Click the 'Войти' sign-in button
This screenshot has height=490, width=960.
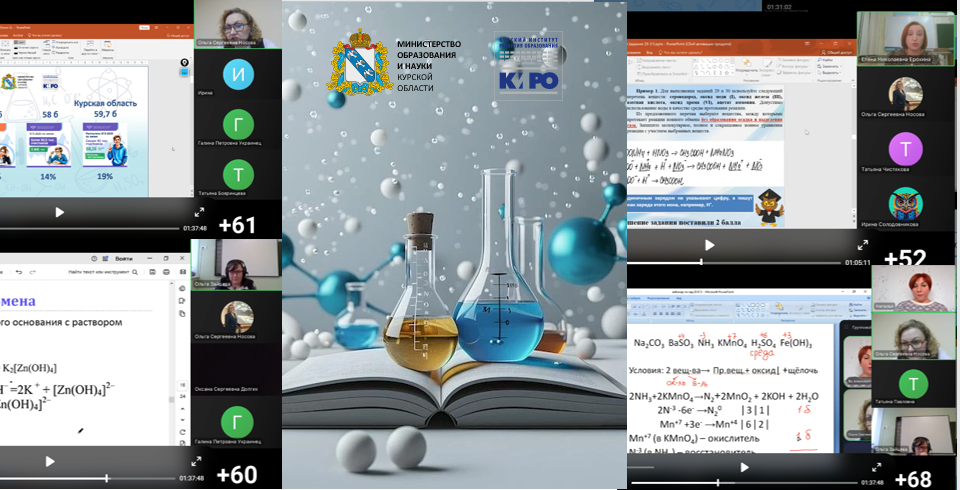coord(124,258)
